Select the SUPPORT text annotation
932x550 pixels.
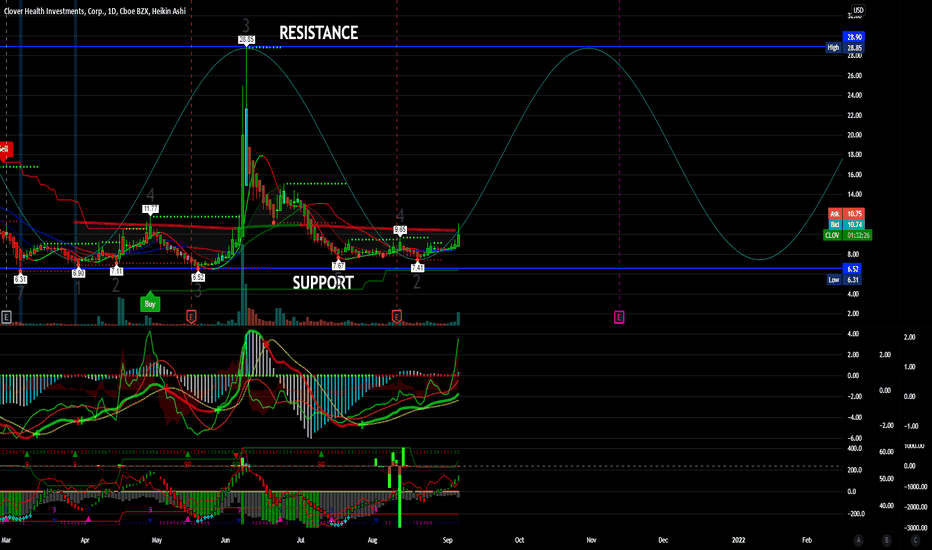click(x=323, y=282)
